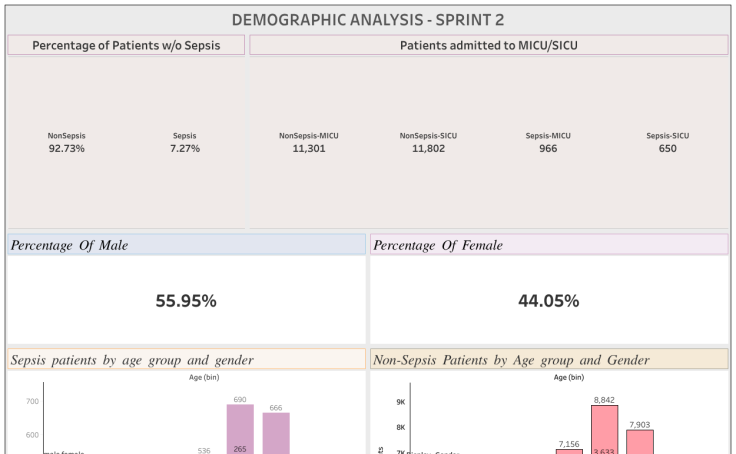Click the Sepsis-SICU 650 figure

coord(667,148)
